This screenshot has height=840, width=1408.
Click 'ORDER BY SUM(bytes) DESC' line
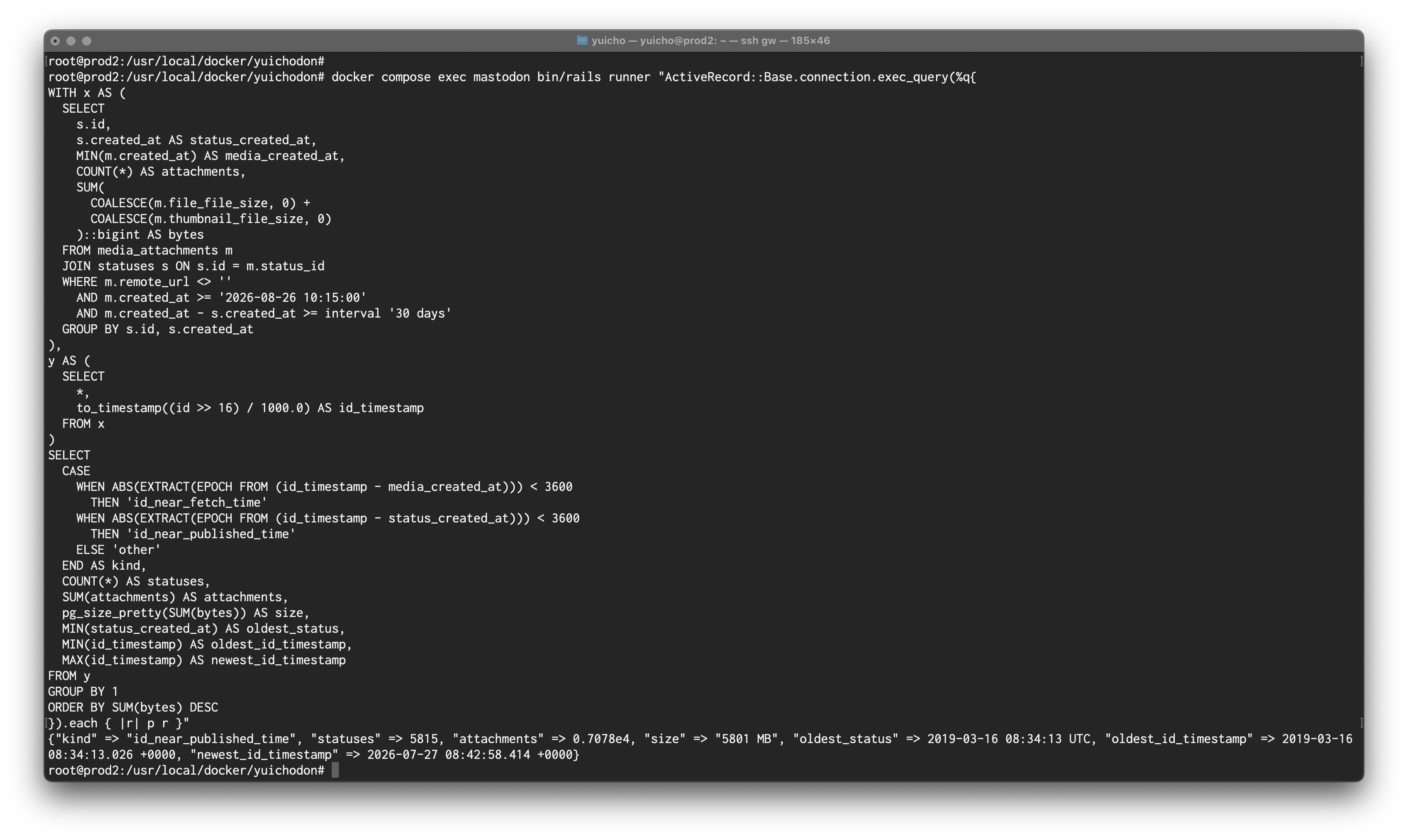pos(133,708)
